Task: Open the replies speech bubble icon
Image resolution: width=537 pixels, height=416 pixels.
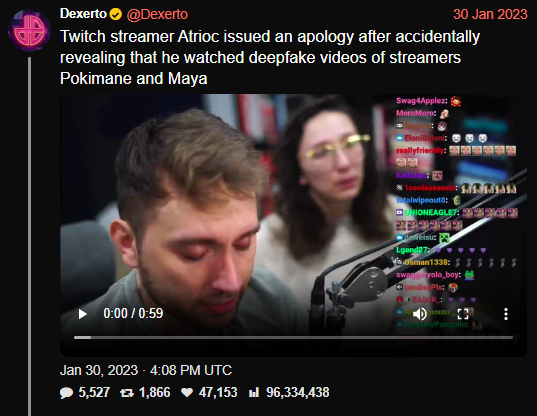Action: [x=66, y=393]
